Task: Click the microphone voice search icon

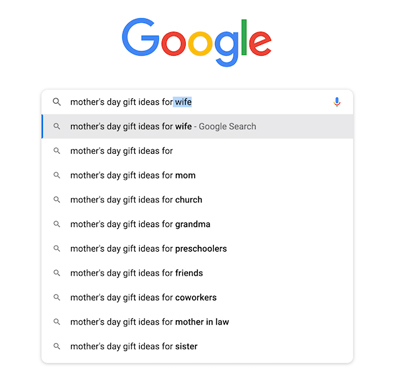Action: click(337, 102)
